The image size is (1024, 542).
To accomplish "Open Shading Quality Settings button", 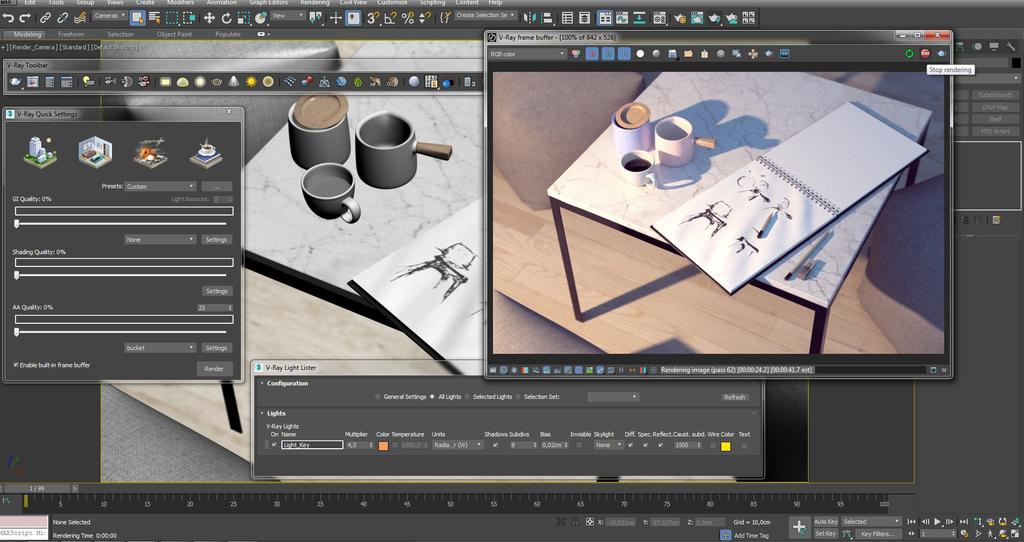I will point(216,291).
